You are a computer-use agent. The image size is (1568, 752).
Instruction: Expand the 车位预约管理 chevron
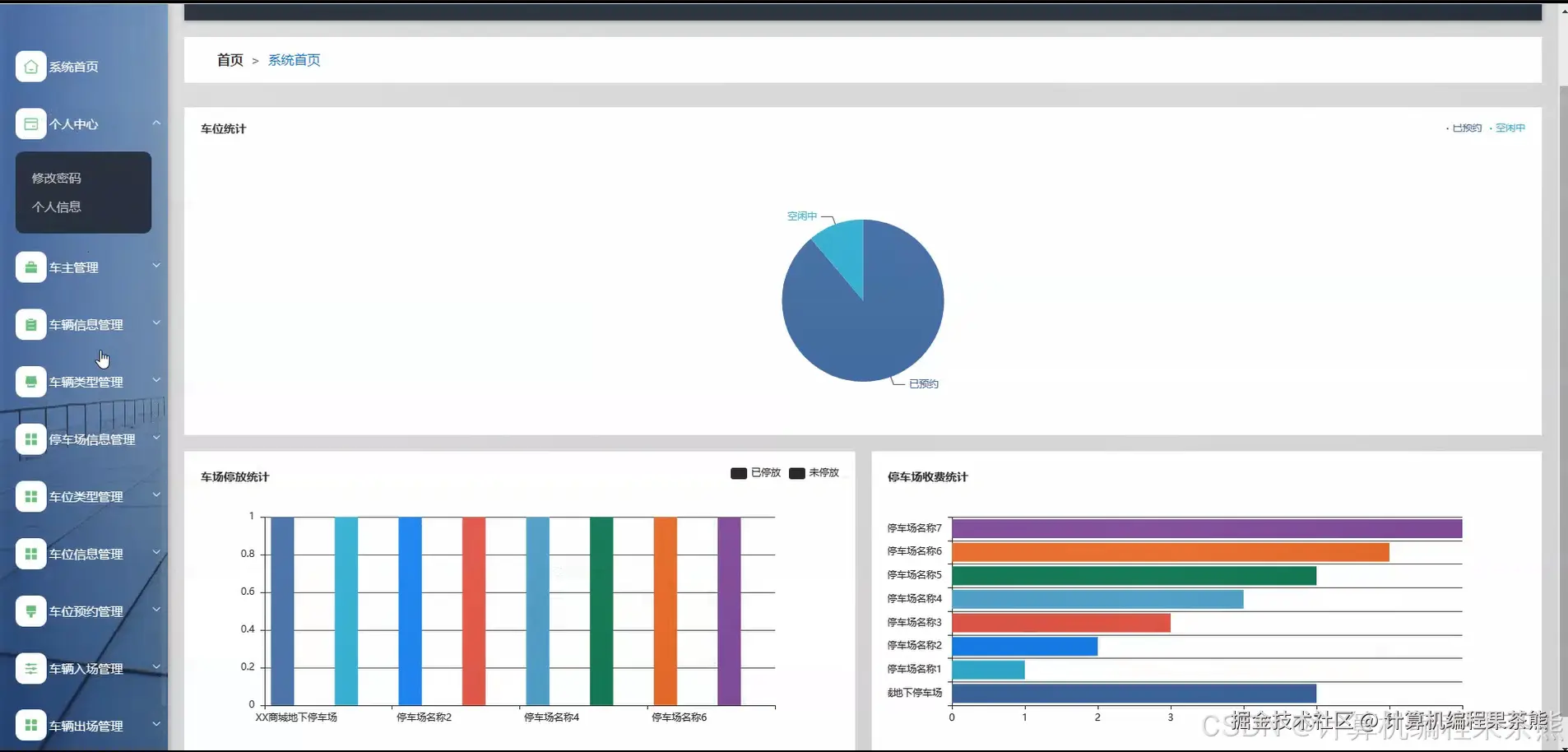coord(156,610)
